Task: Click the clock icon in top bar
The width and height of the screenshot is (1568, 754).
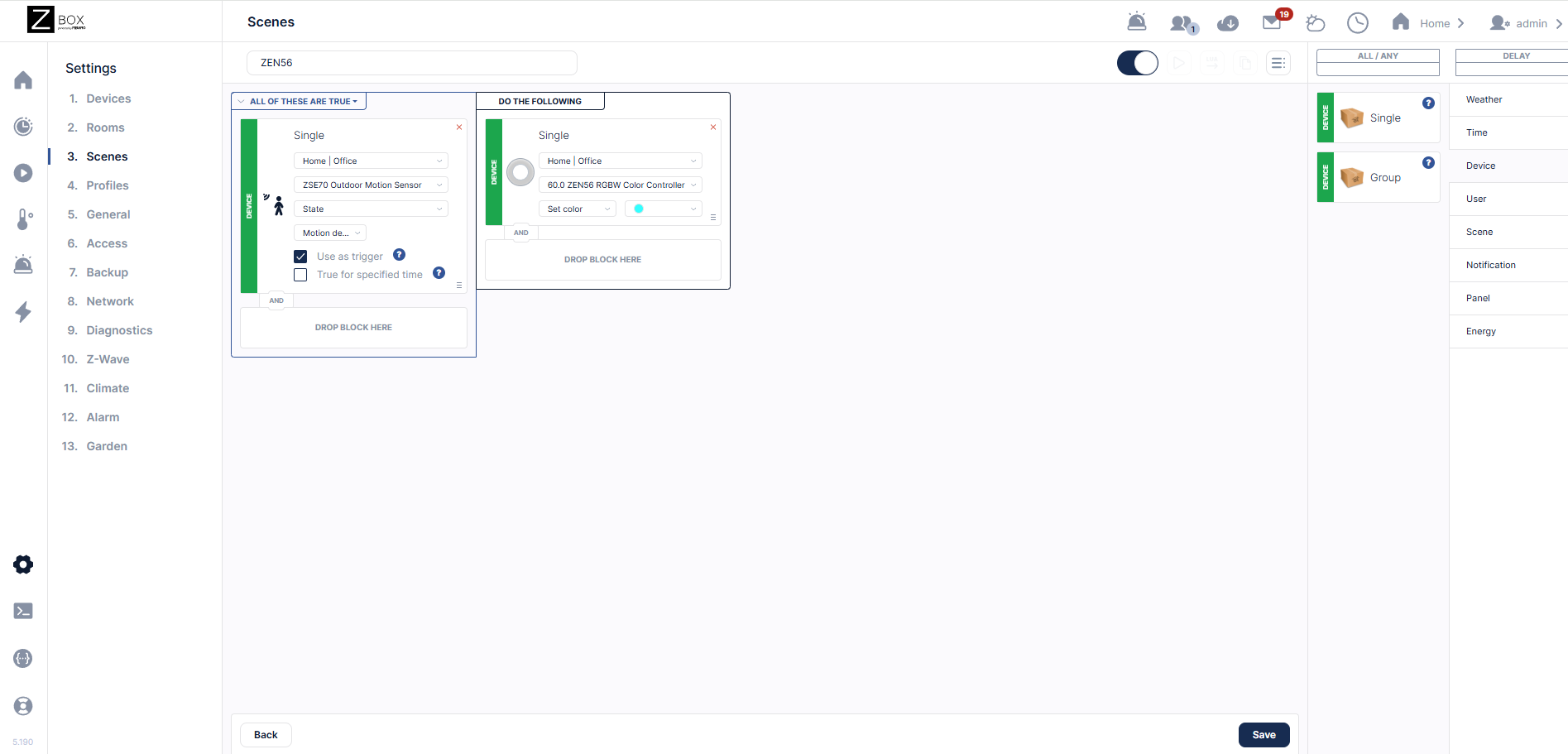Action: [1358, 23]
